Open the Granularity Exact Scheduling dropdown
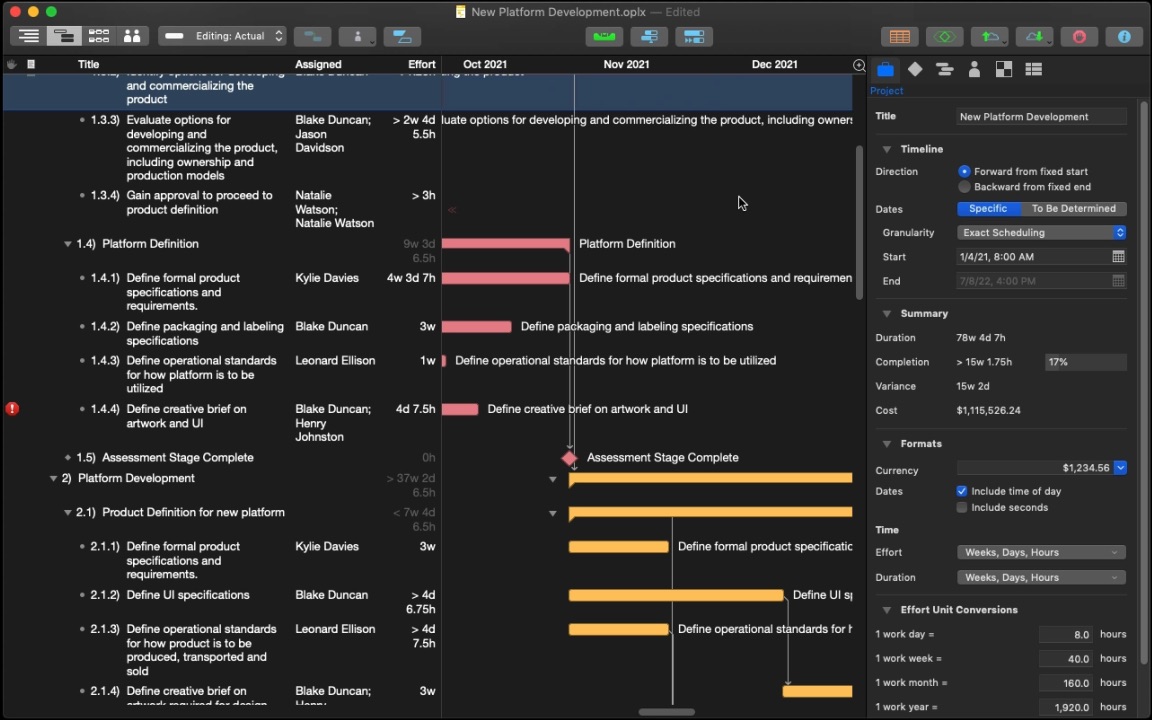Screen dimensions: 1152x720 pos(1041,233)
